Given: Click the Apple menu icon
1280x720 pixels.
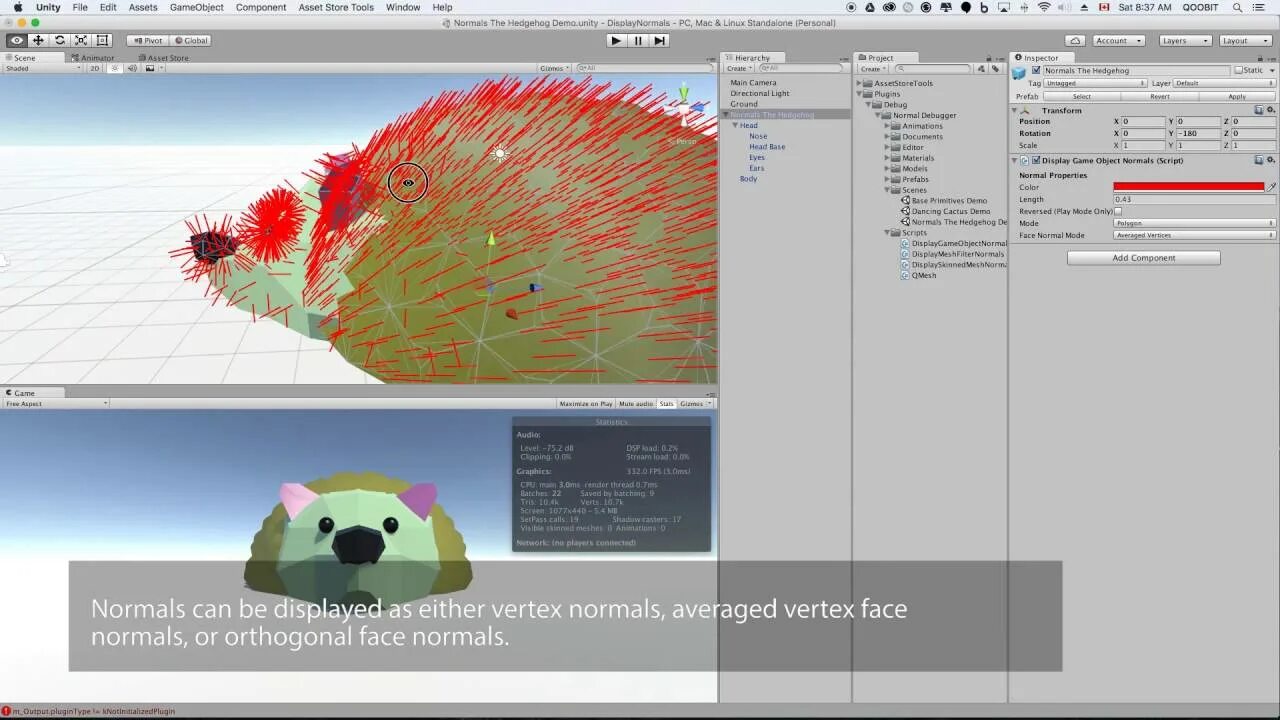Looking at the screenshot, I should tap(18, 7).
